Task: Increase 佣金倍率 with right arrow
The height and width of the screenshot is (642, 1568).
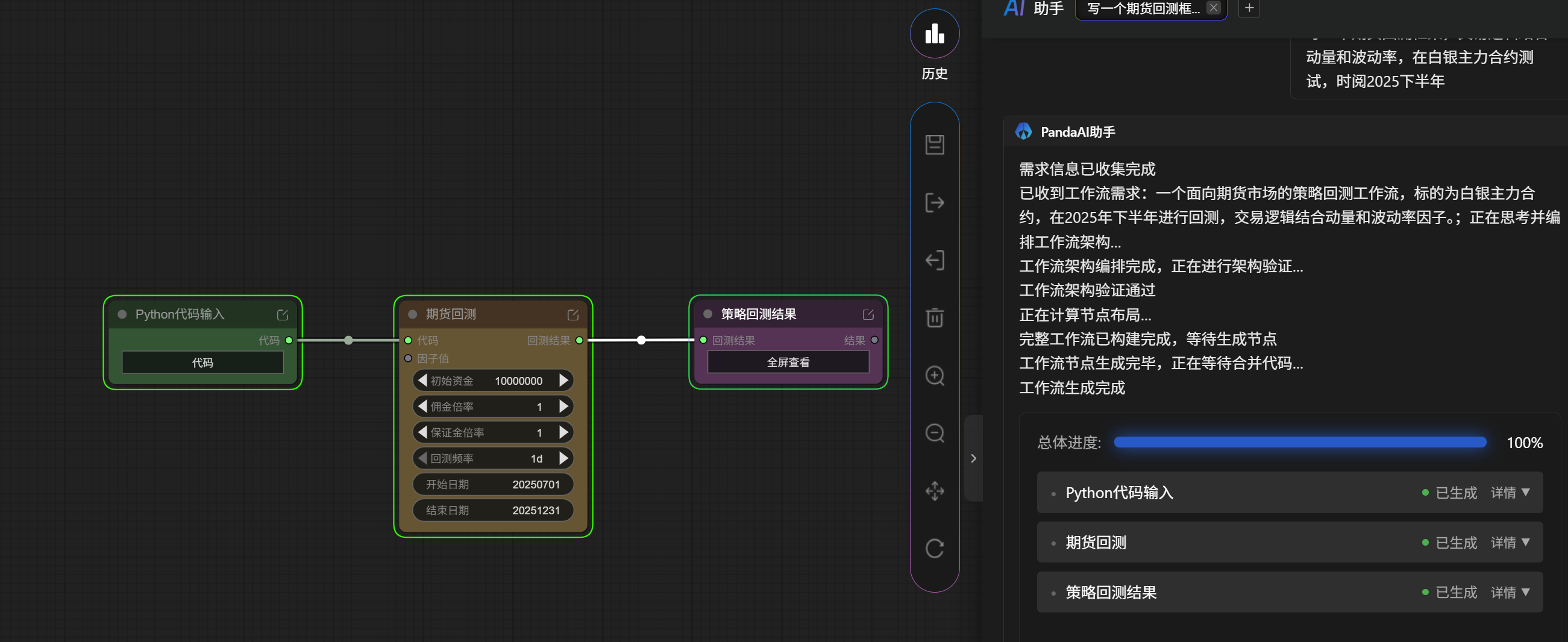Action: 563,406
